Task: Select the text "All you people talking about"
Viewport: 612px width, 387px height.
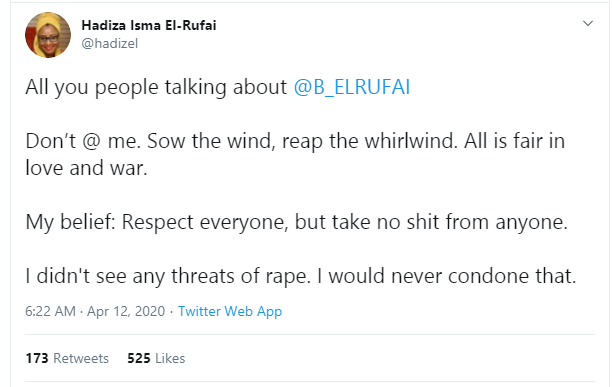Action: click(156, 87)
